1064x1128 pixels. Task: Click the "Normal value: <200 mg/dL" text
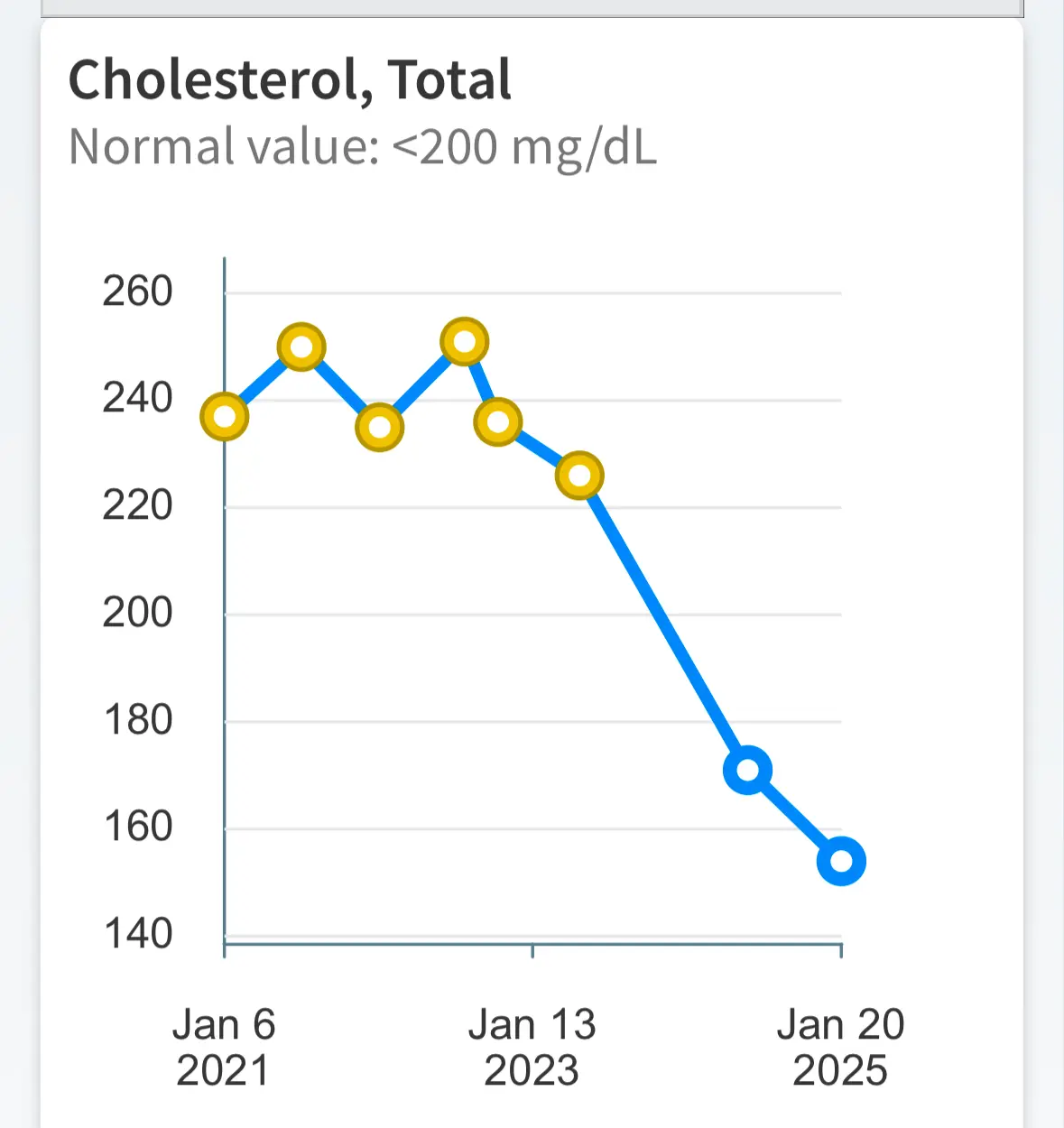point(363,146)
